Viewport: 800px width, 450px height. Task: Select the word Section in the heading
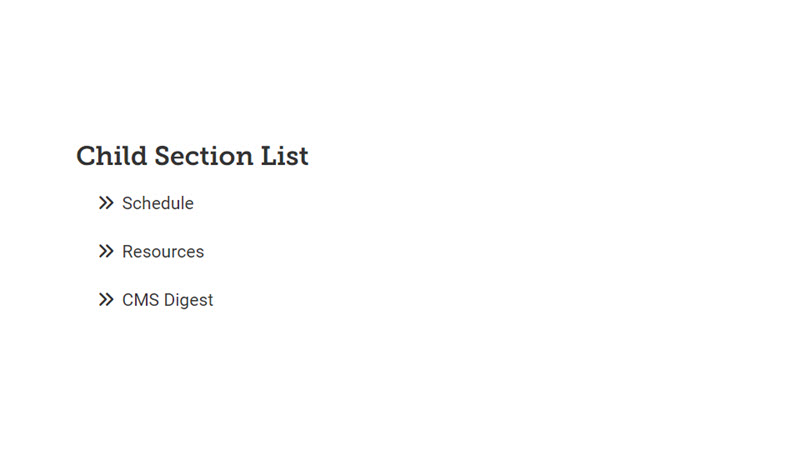coord(204,156)
